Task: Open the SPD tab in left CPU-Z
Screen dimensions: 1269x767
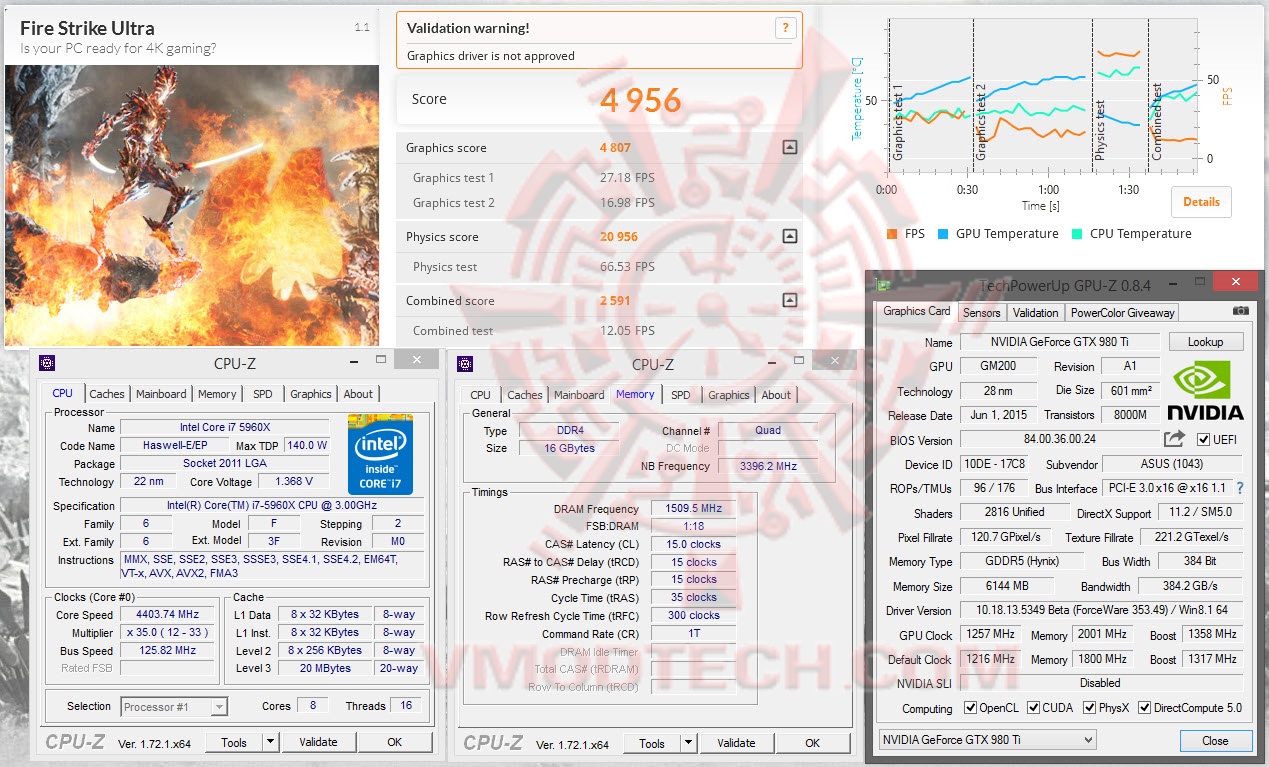Action: [263, 394]
